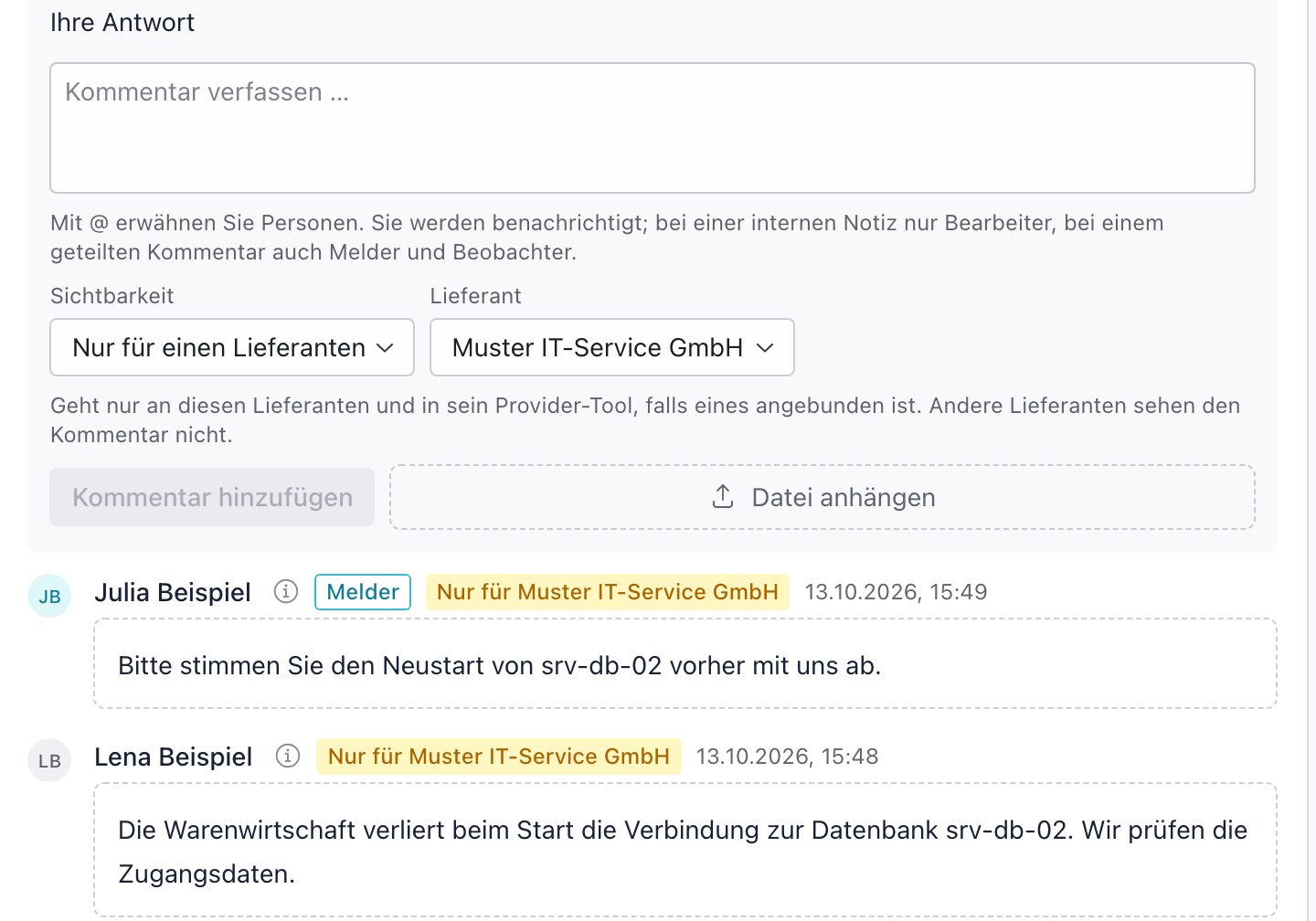
Task: Click the @ mention help text
Action: [x=607, y=238]
